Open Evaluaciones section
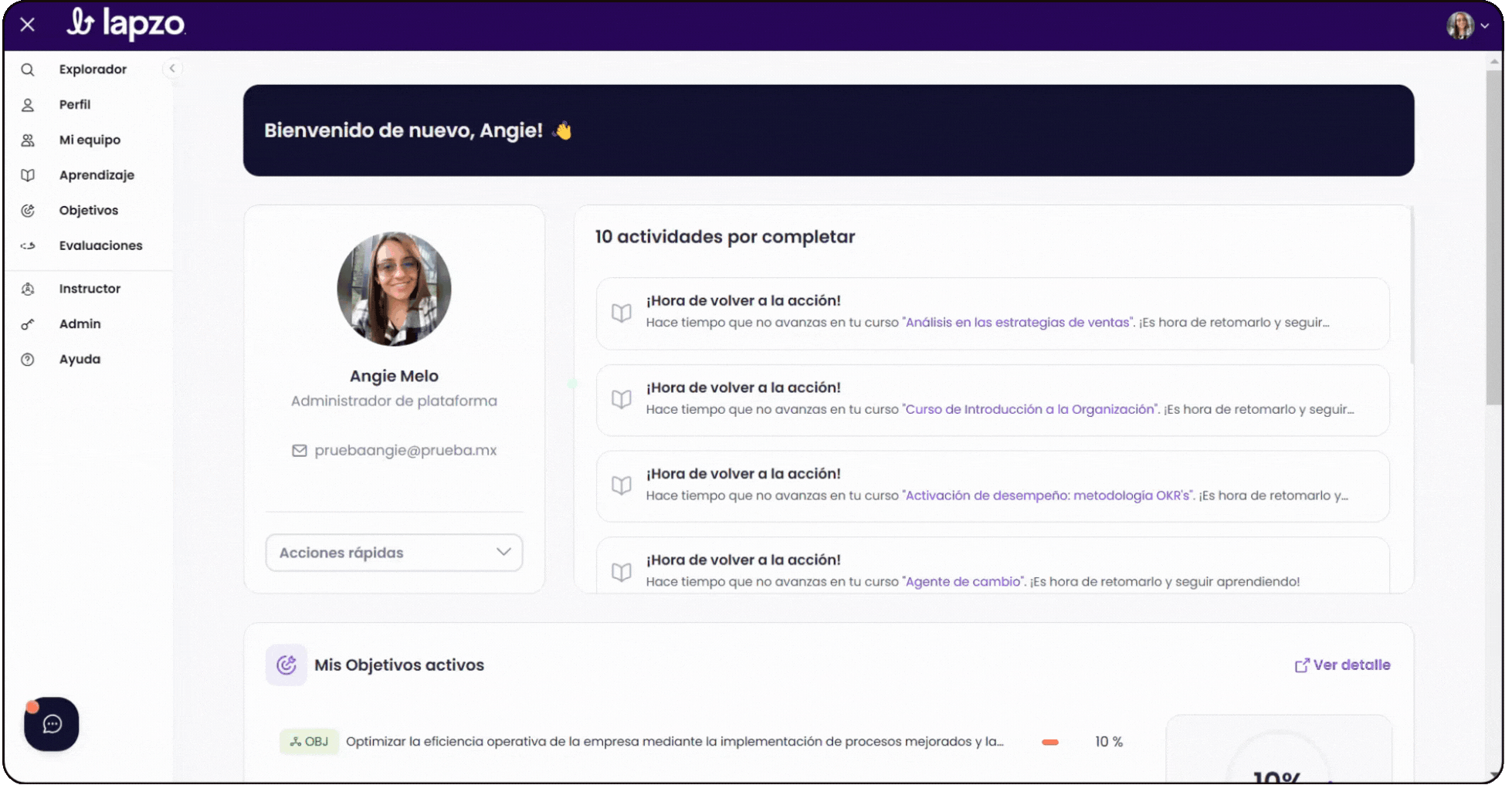The width and height of the screenshot is (1512, 785). tap(101, 245)
